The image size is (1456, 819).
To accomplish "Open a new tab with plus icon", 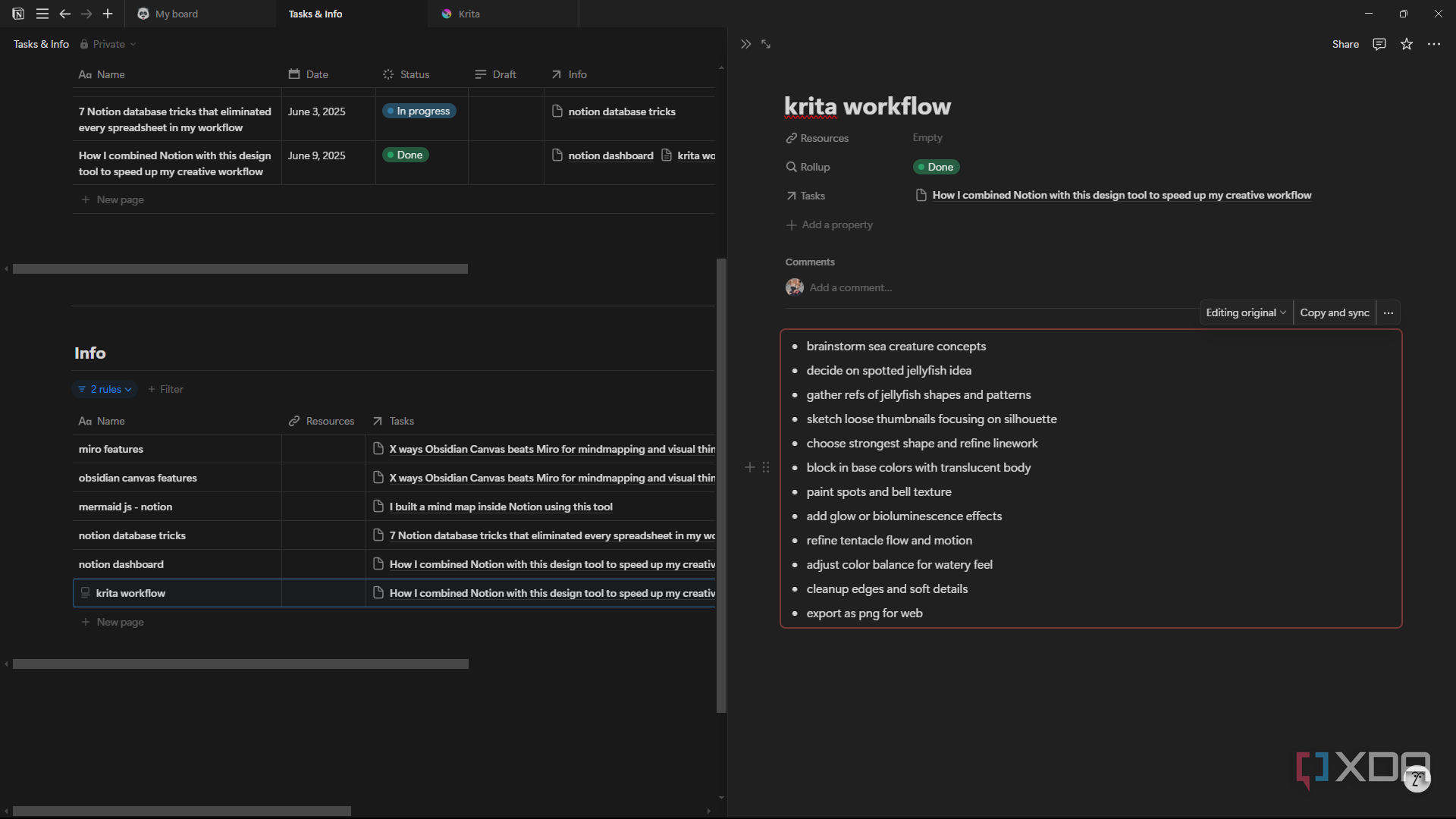I will [x=108, y=14].
